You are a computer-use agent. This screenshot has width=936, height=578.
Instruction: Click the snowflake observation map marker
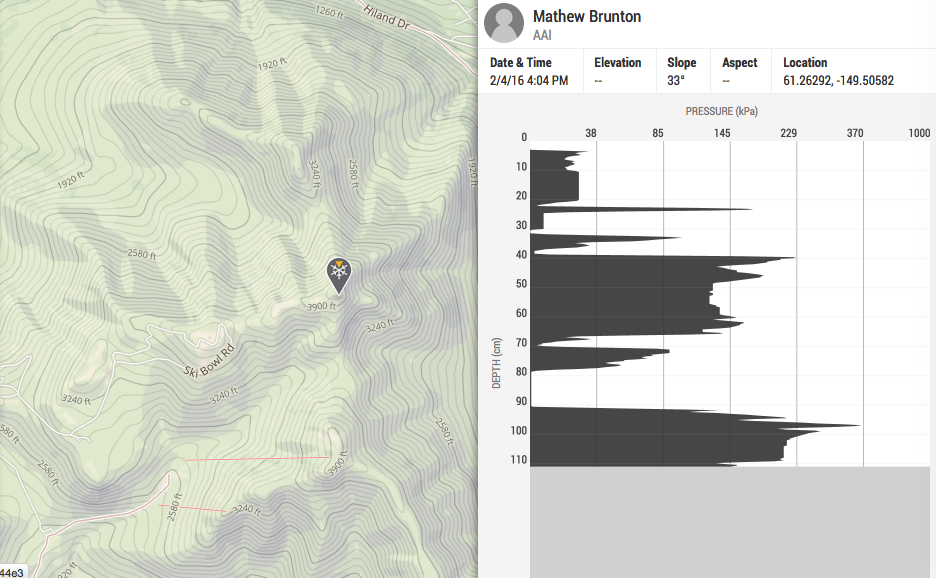coord(339,275)
